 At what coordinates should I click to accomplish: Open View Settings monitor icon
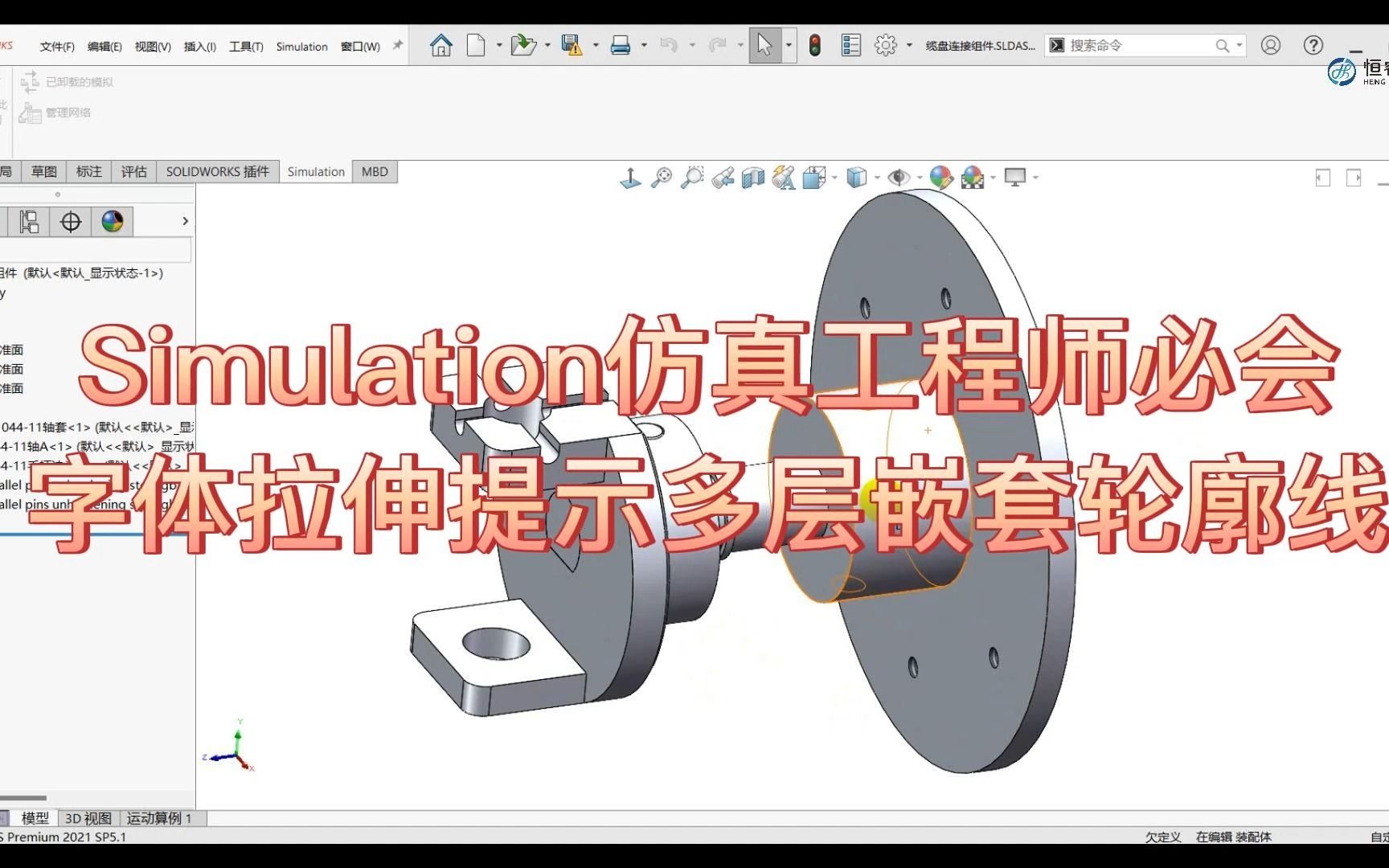1015,178
